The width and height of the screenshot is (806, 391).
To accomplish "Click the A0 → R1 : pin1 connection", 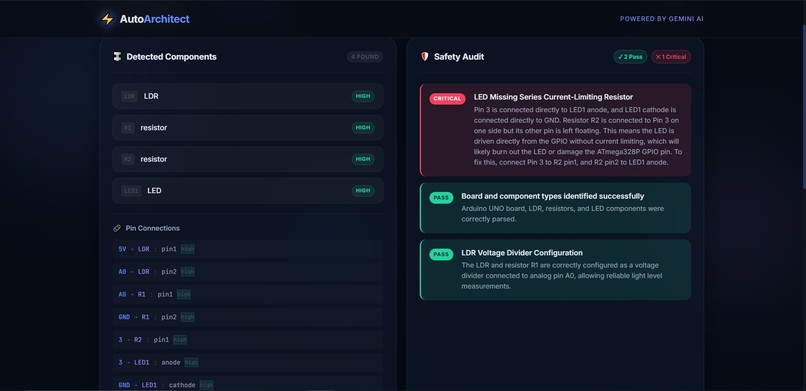I will pos(248,294).
